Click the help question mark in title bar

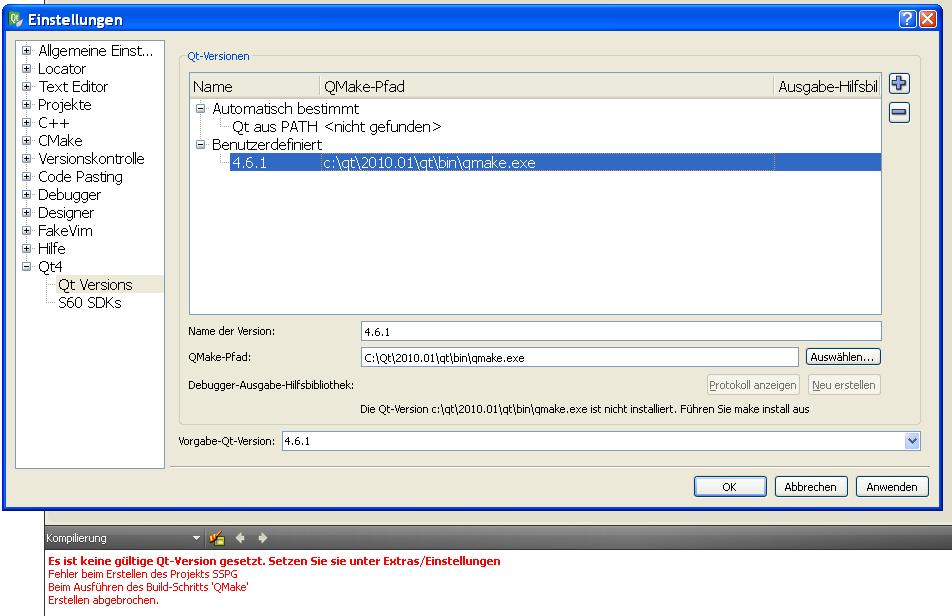click(907, 19)
